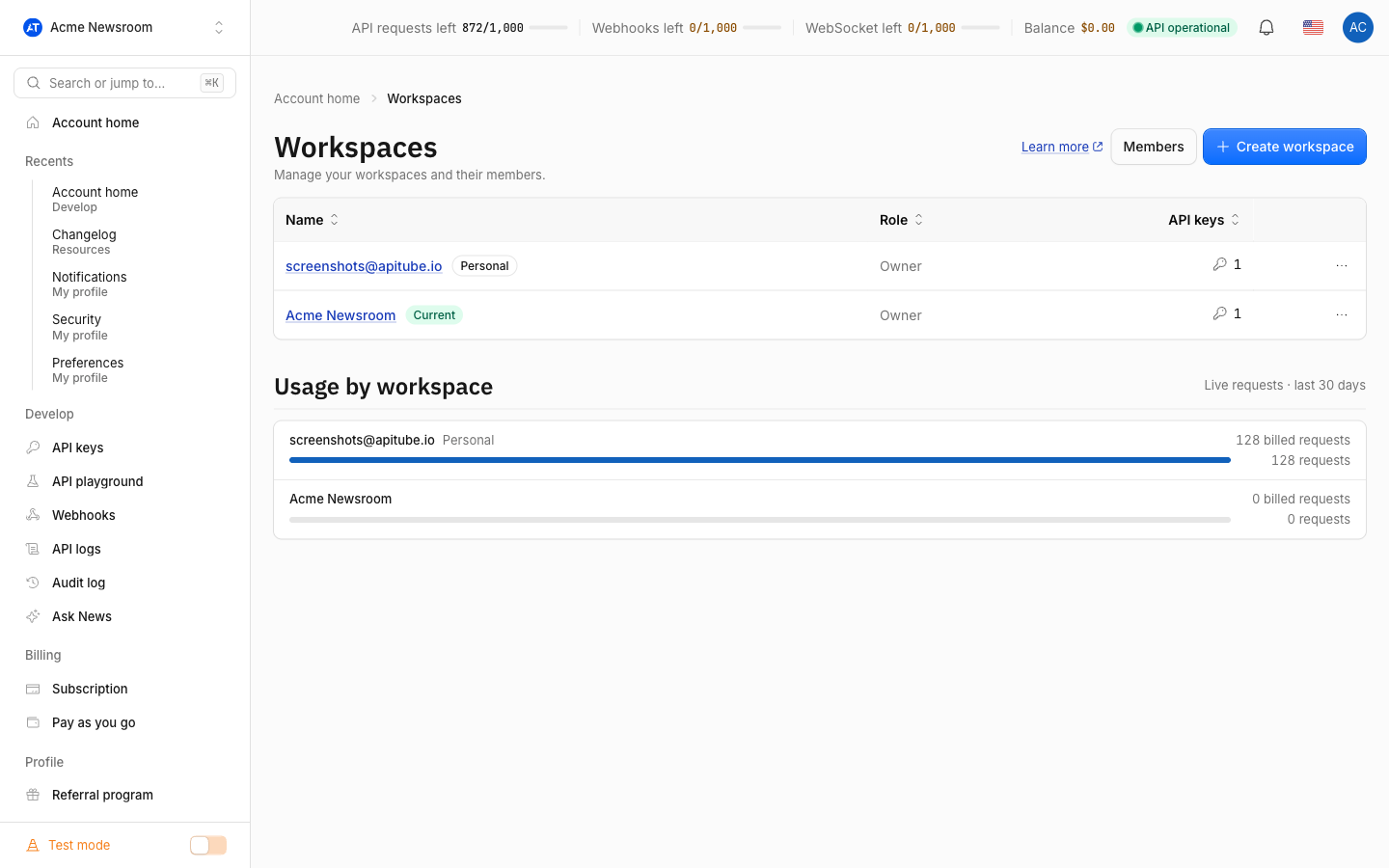Click the Webhooks icon in sidebar
1389x868 pixels.
click(33, 515)
